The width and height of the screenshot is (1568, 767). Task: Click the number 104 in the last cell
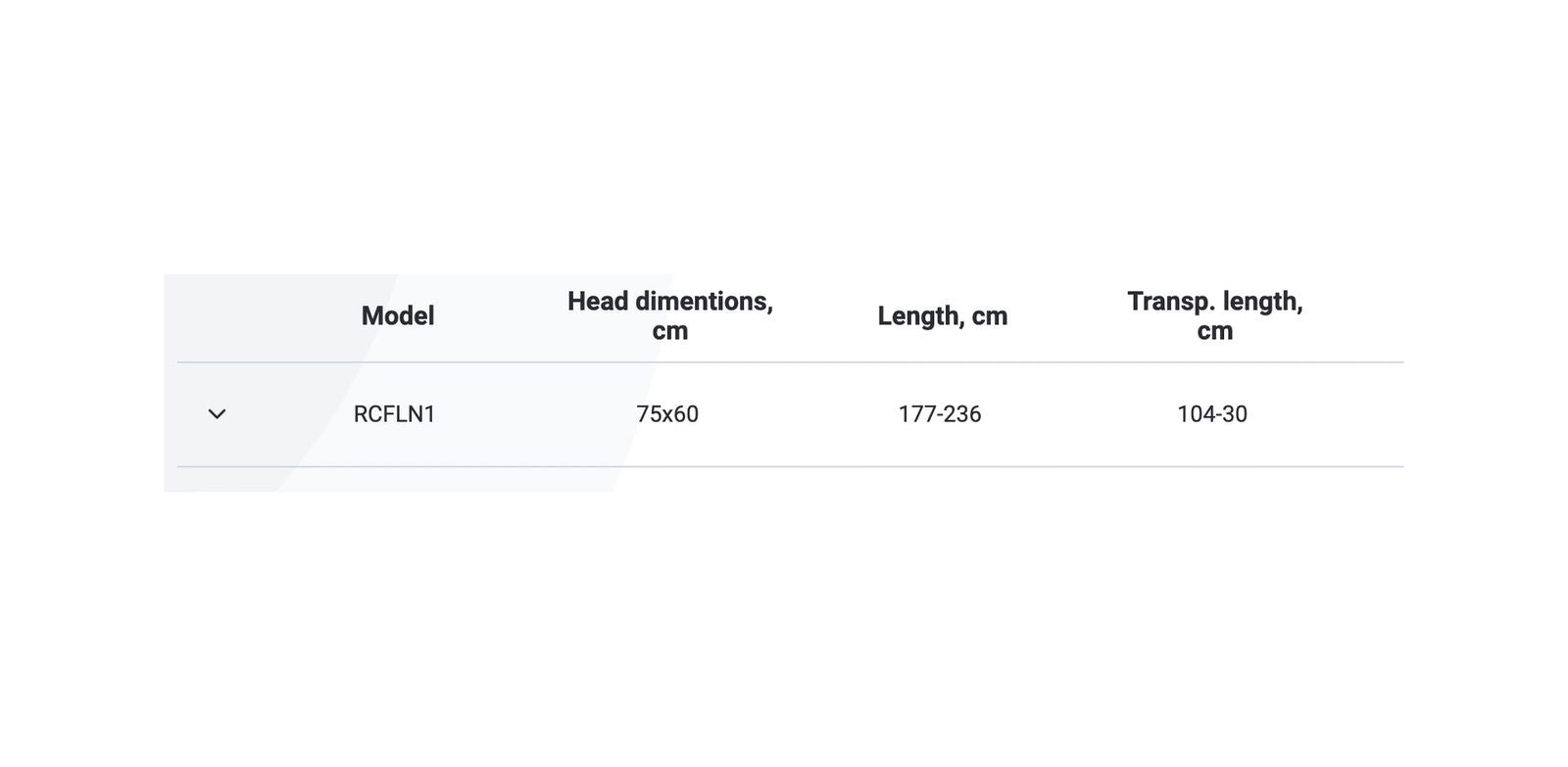click(x=1194, y=414)
